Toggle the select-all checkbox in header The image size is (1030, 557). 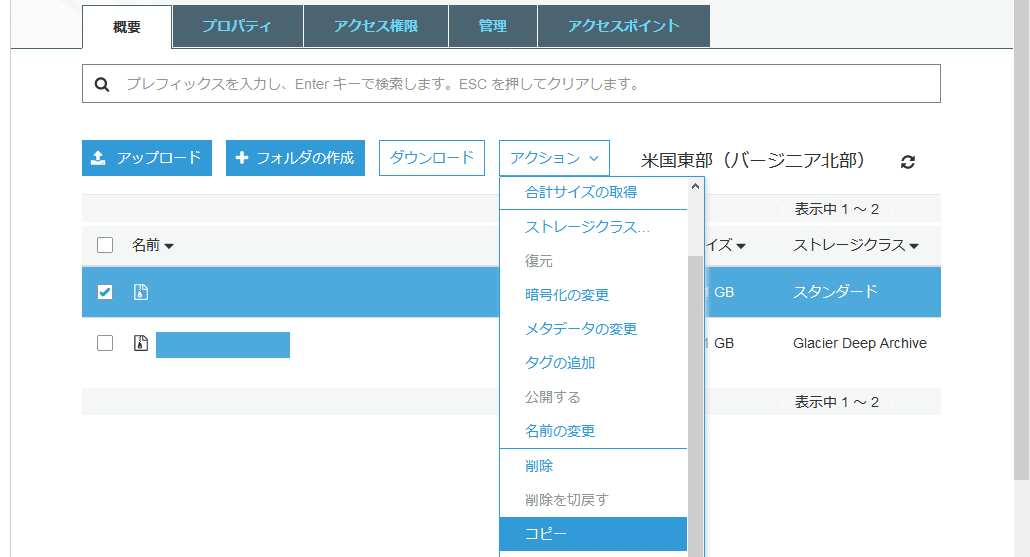click(105, 245)
